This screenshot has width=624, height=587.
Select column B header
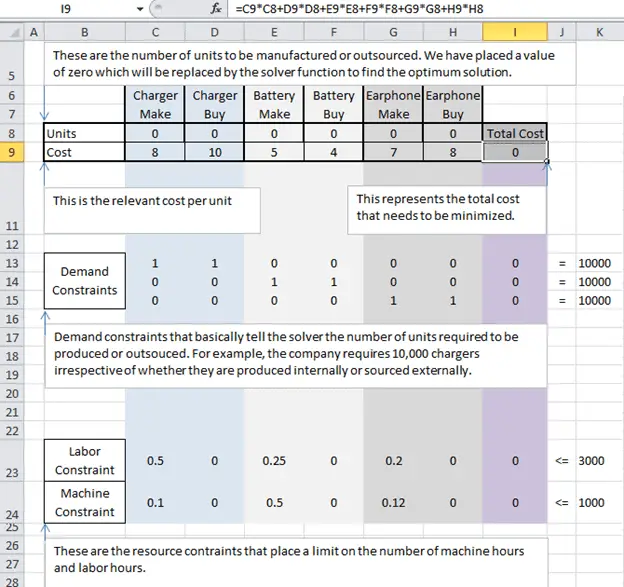tap(85, 32)
